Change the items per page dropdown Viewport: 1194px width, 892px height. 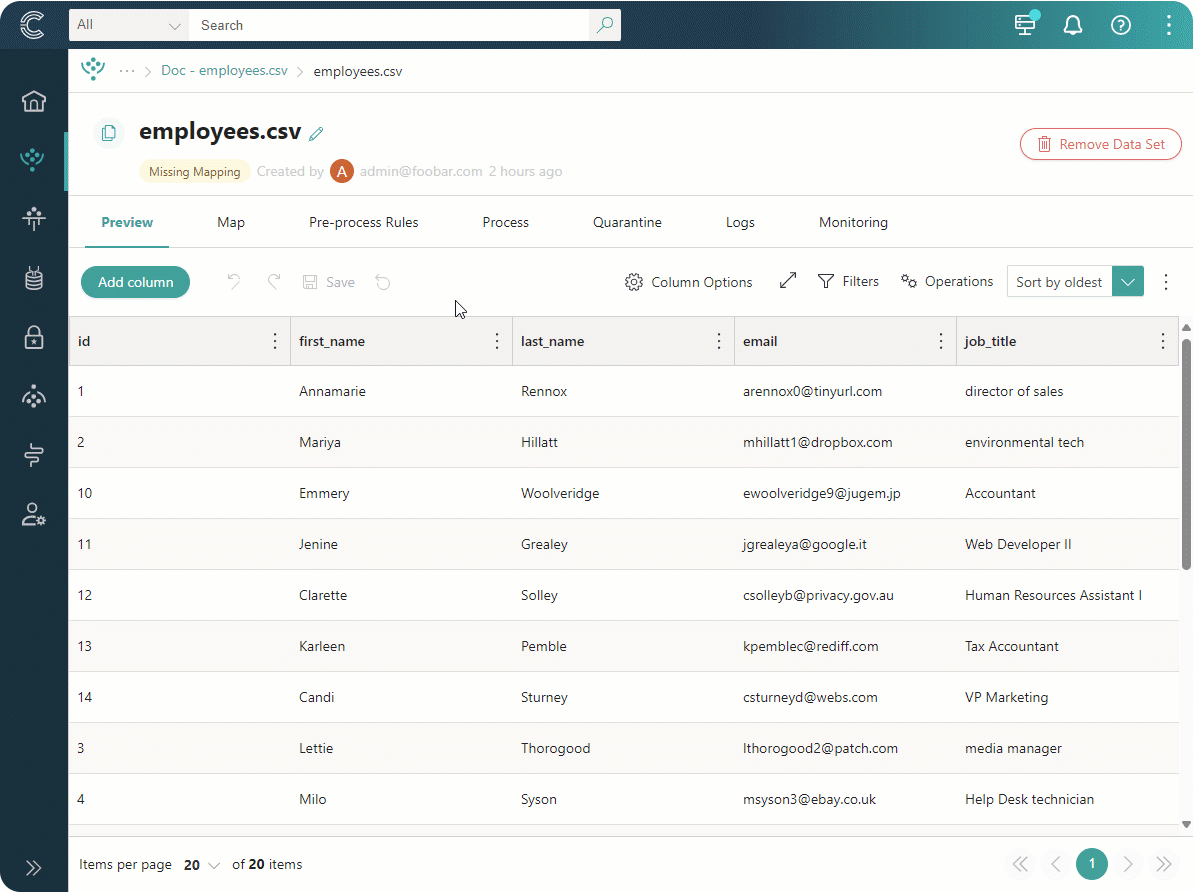click(x=199, y=864)
